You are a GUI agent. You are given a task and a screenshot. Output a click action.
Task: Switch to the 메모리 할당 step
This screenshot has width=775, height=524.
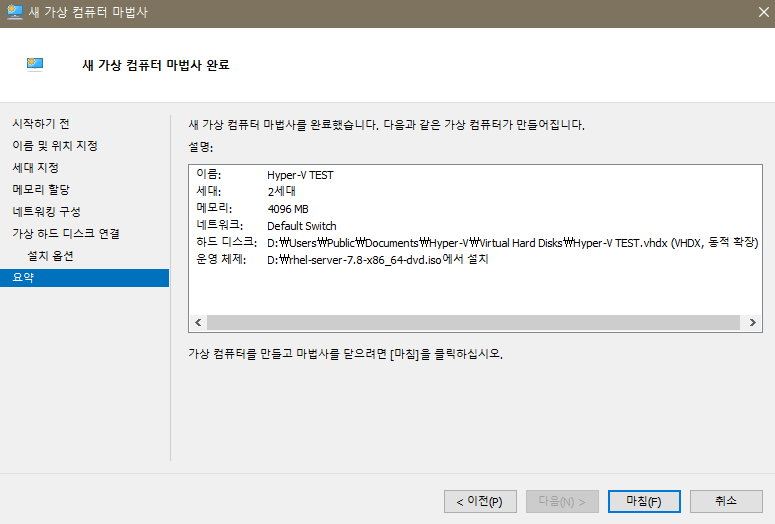pyautogui.click(x=41, y=189)
